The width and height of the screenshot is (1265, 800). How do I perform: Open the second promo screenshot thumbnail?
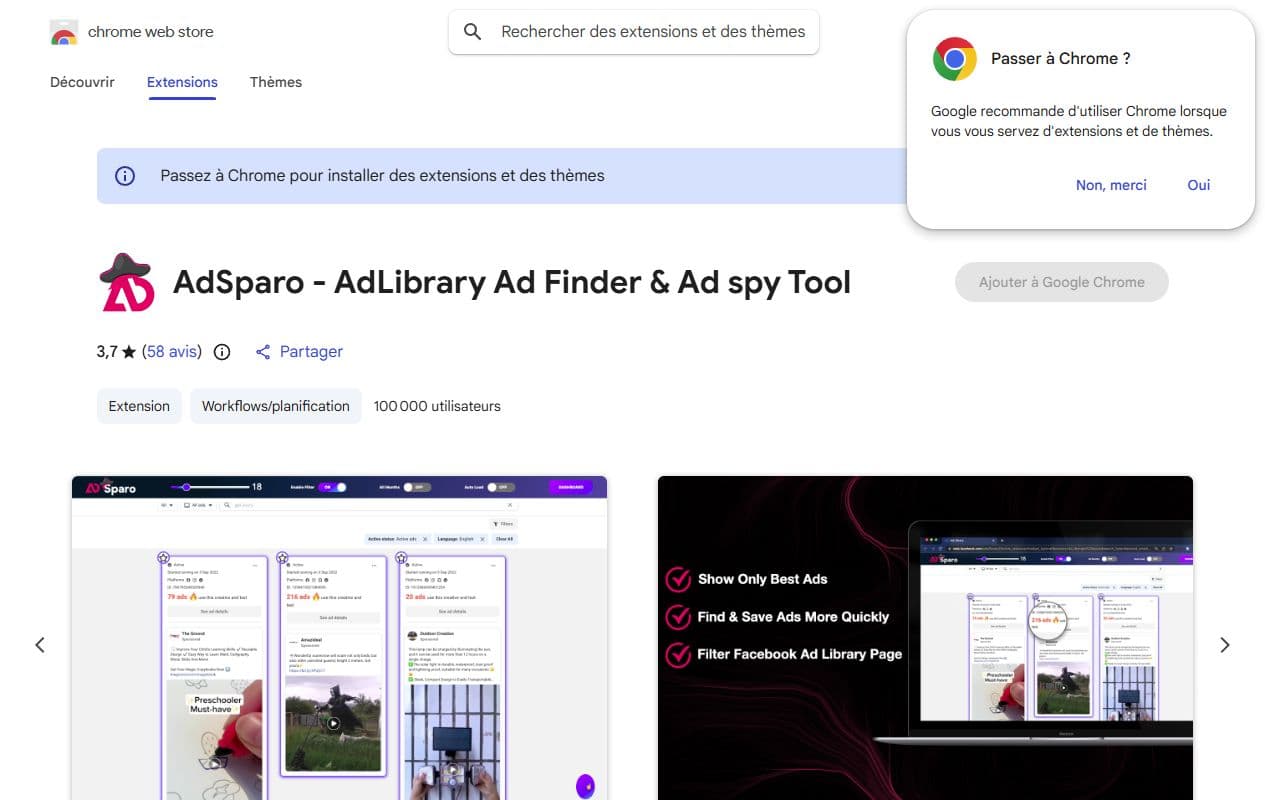[x=925, y=638]
